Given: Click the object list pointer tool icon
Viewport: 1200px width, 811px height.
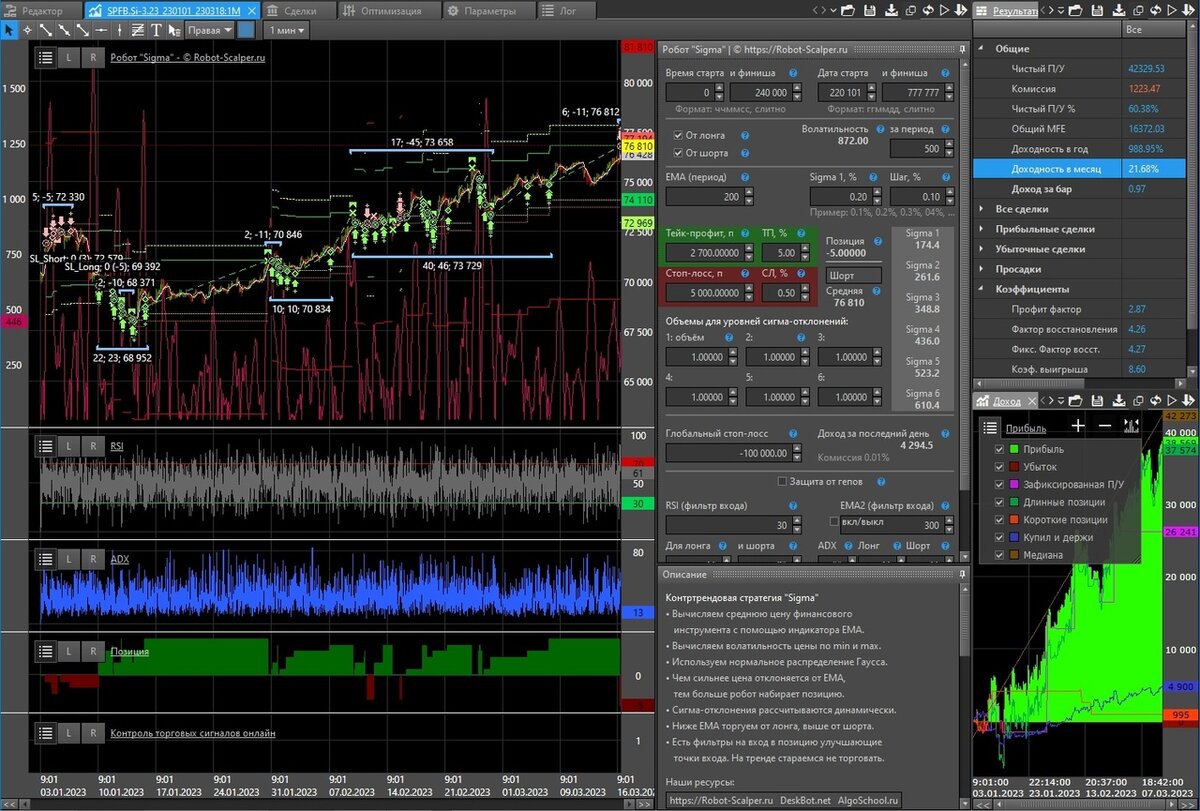Looking at the screenshot, I should [174, 30].
